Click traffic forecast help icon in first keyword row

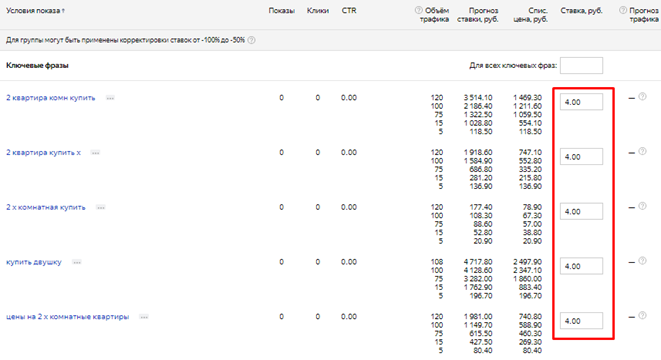click(x=642, y=97)
